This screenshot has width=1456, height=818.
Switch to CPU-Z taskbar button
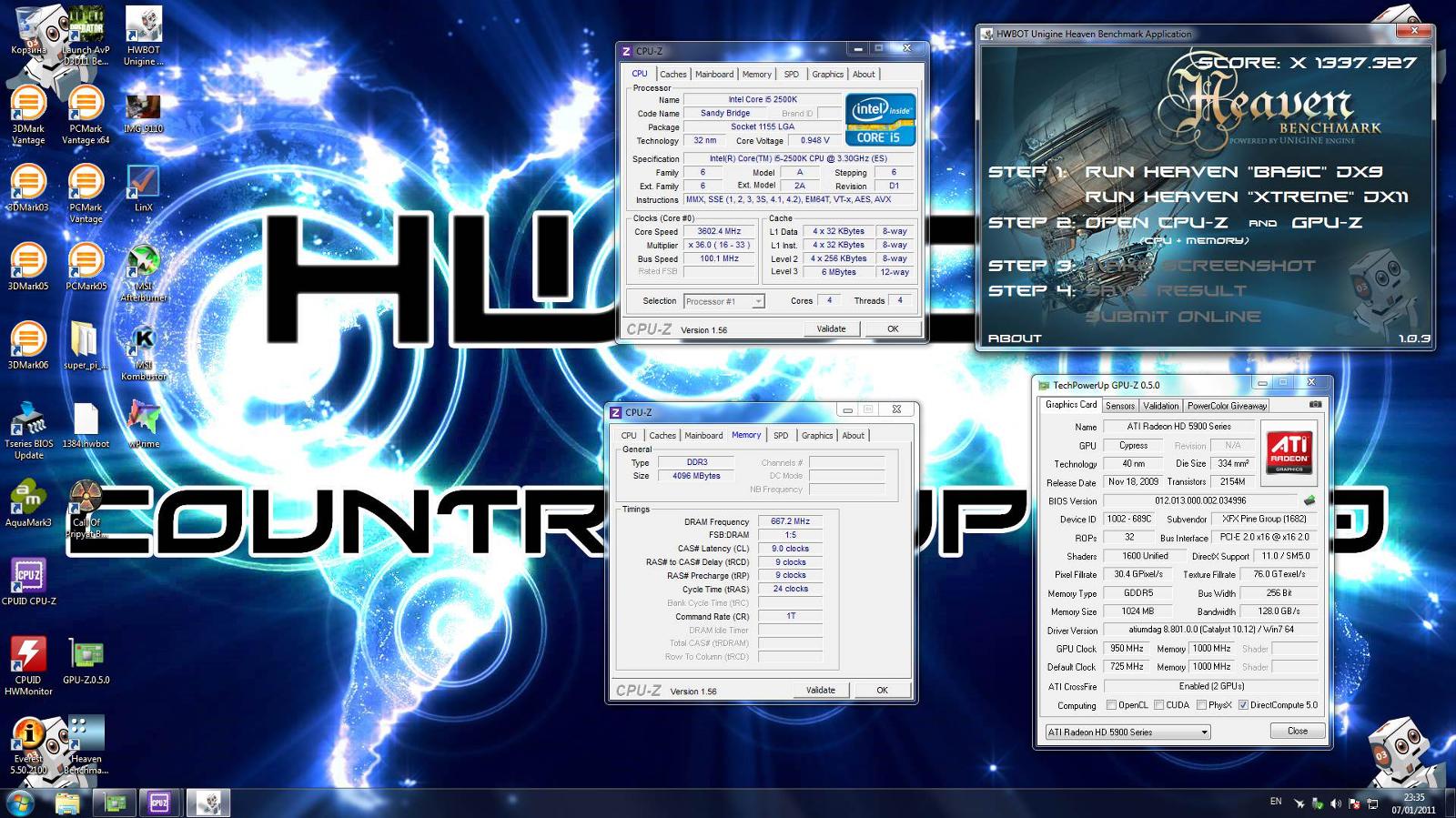(x=159, y=803)
